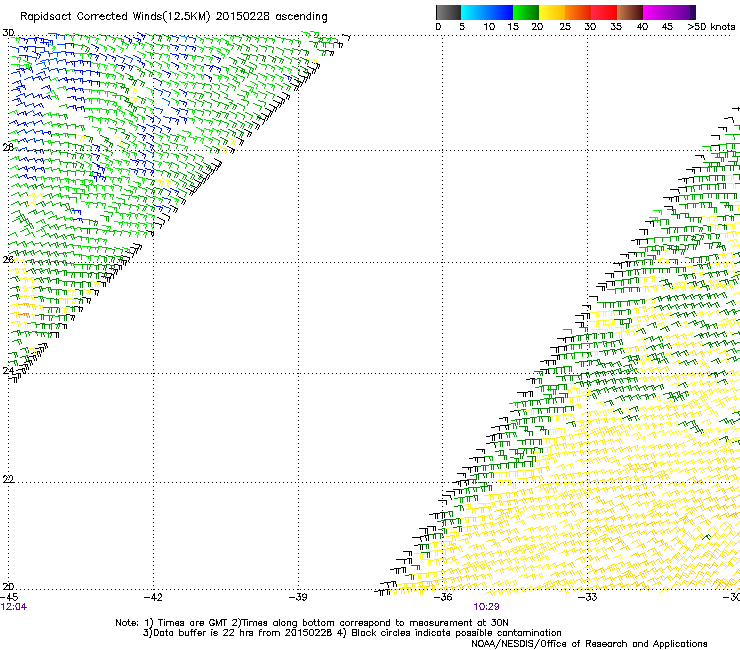Click the brown 35-40 knots color segment
The image size is (740, 650).
(630, 12)
